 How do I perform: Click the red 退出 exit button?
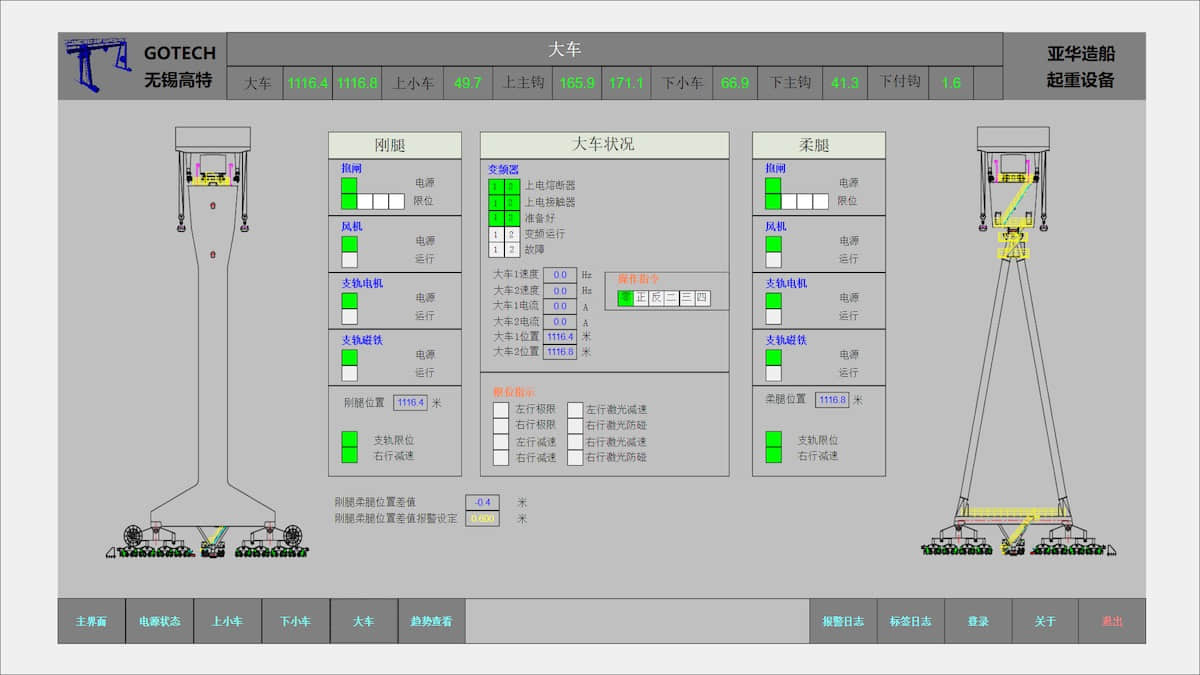point(1112,621)
